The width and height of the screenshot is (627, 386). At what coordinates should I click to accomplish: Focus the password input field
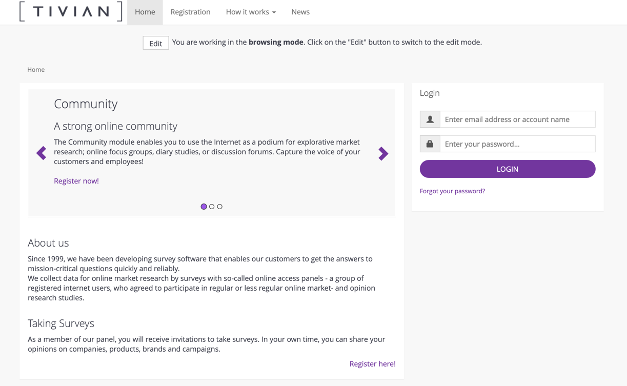click(x=518, y=144)
